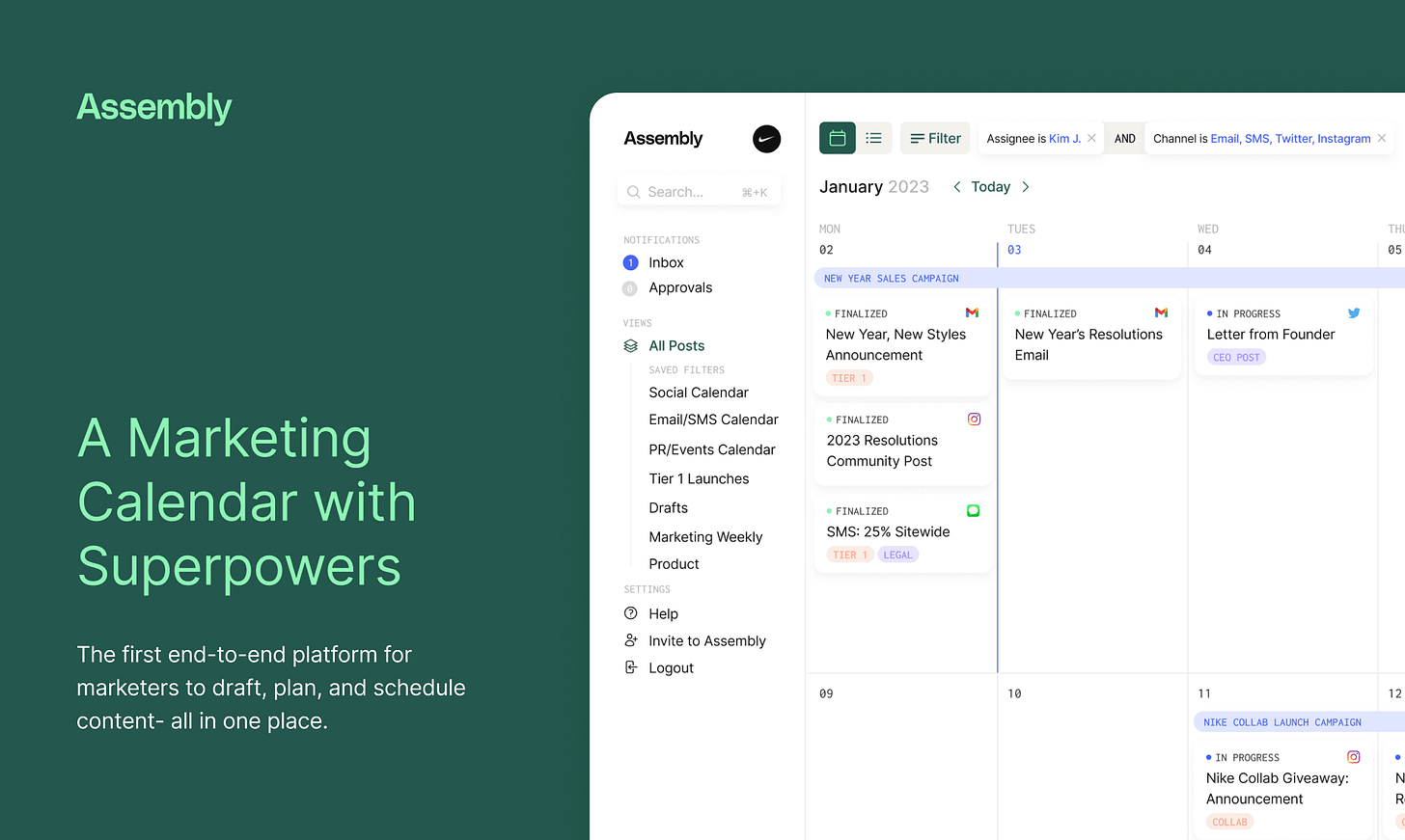Image resolution: width=1405 pixels, height=840 pixels.
Task: Click TIER 1 tag on SMS 25% Sitewide
Action: point(850,555)
